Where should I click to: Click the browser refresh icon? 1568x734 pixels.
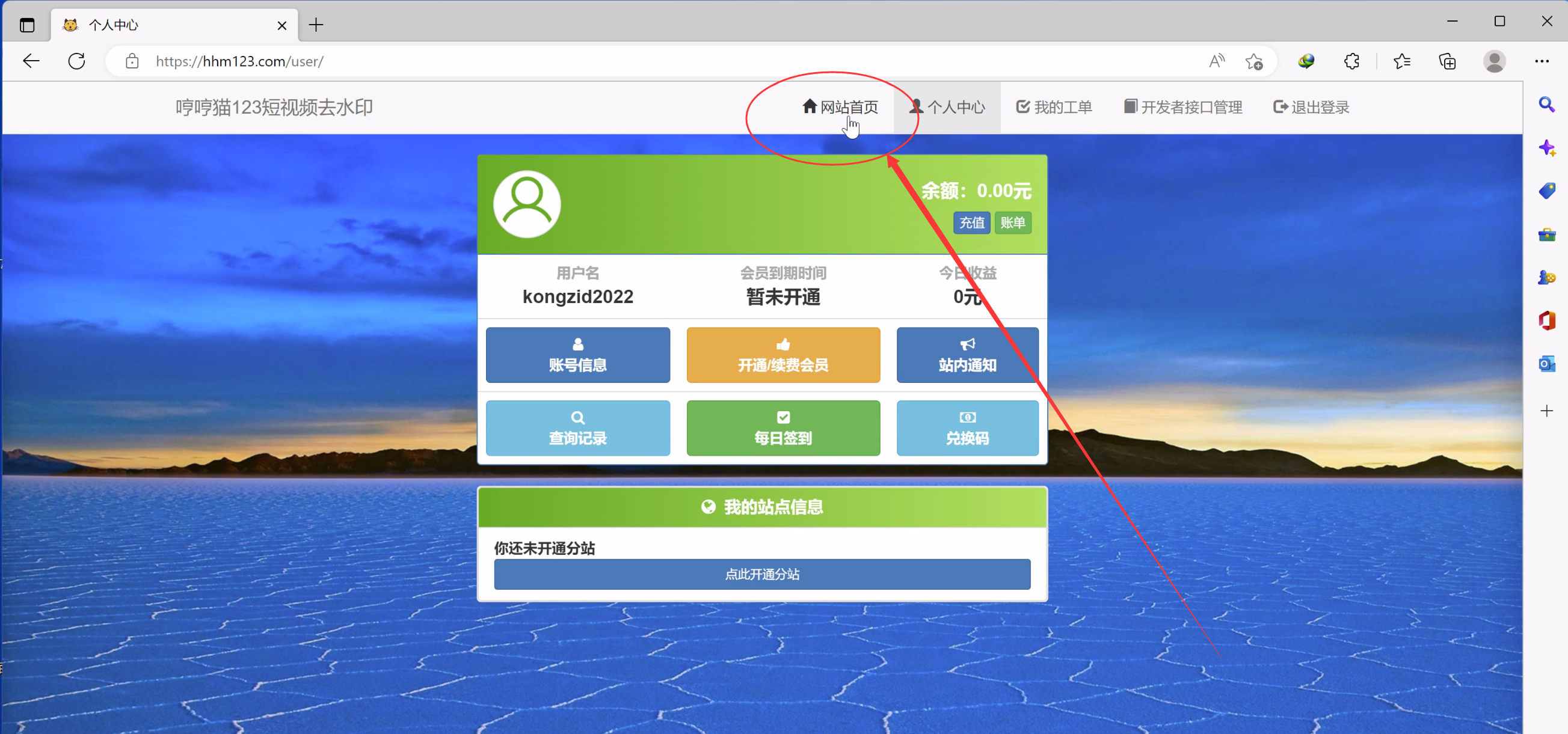point(77,61)
